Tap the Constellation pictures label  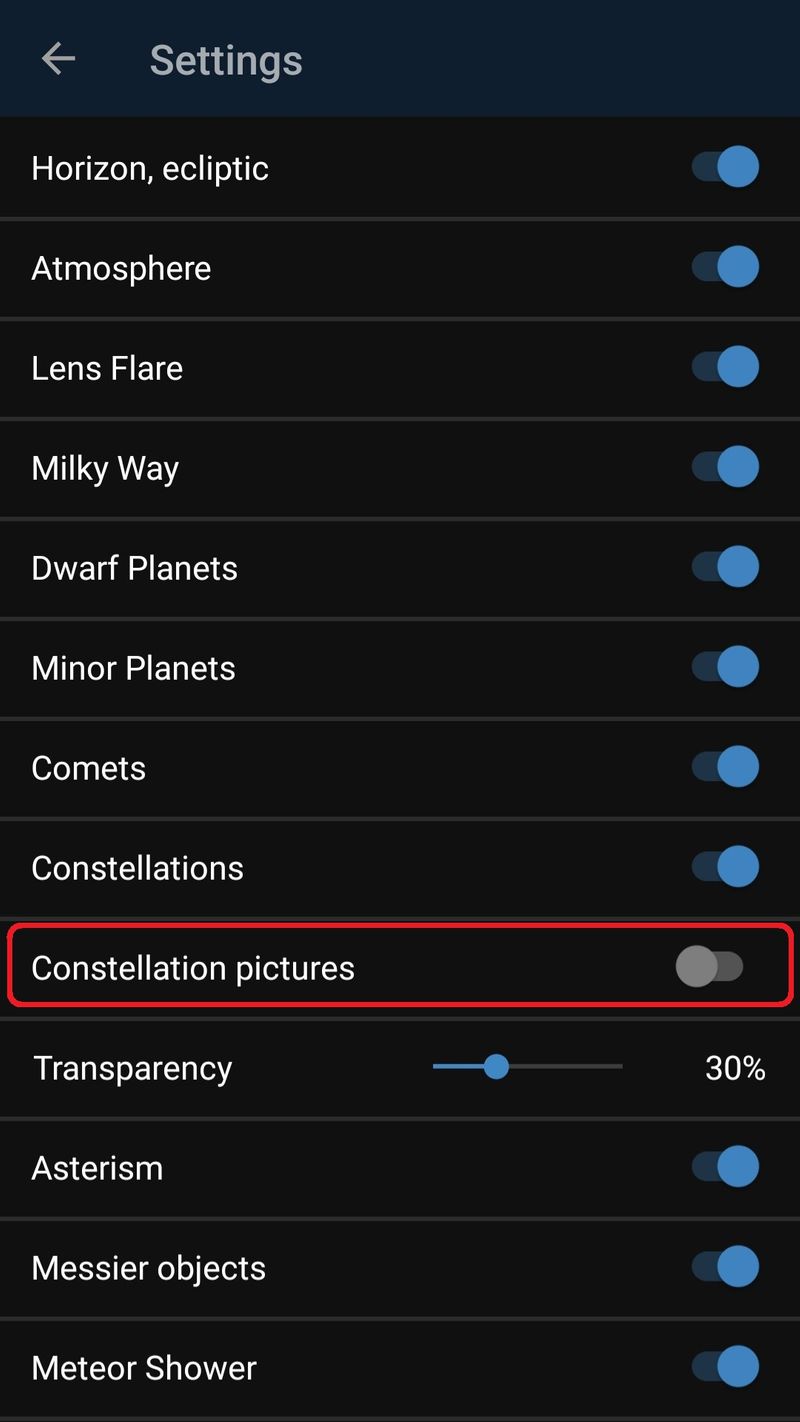click(x=193, y=968)
